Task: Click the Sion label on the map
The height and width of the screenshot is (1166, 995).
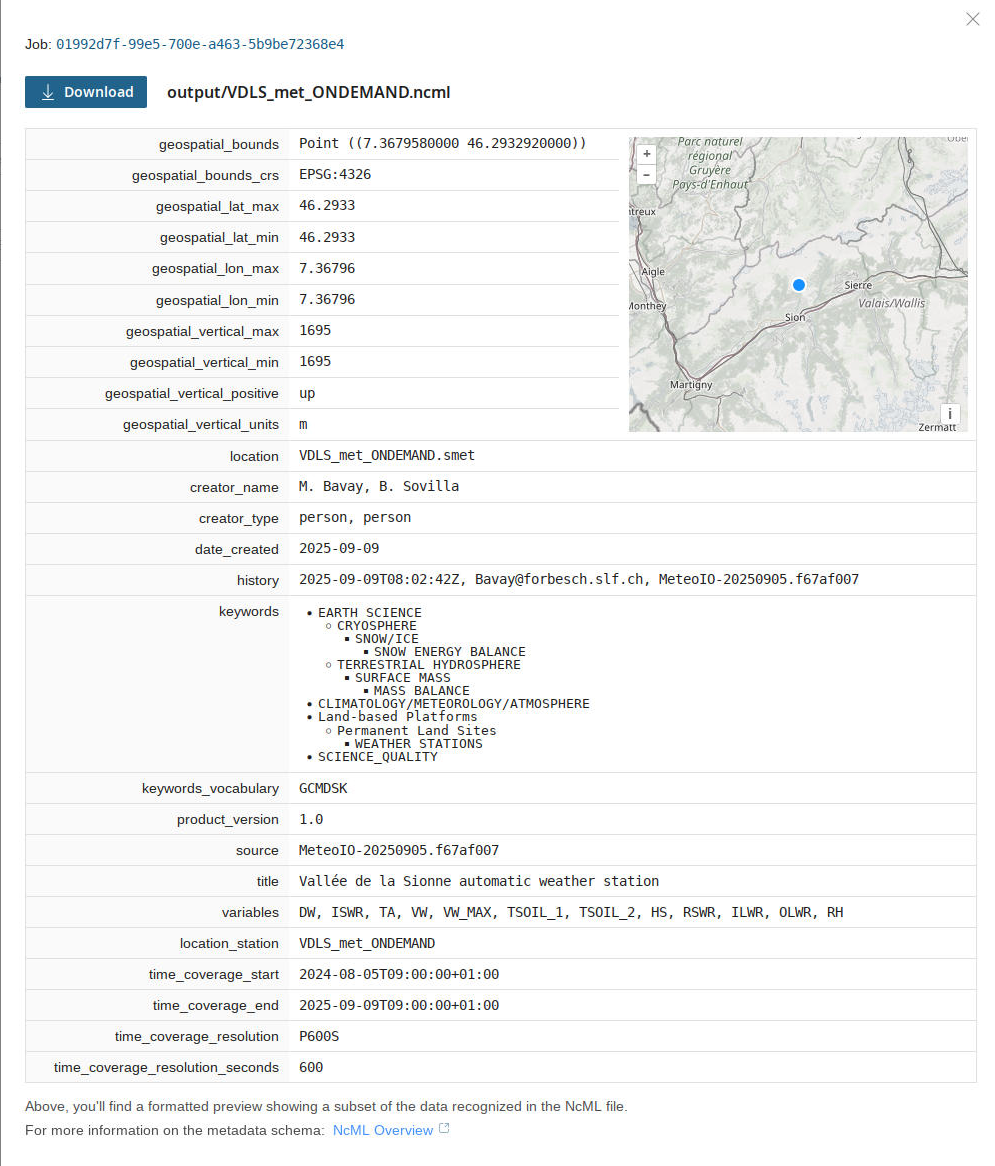Action: [794, 318]
